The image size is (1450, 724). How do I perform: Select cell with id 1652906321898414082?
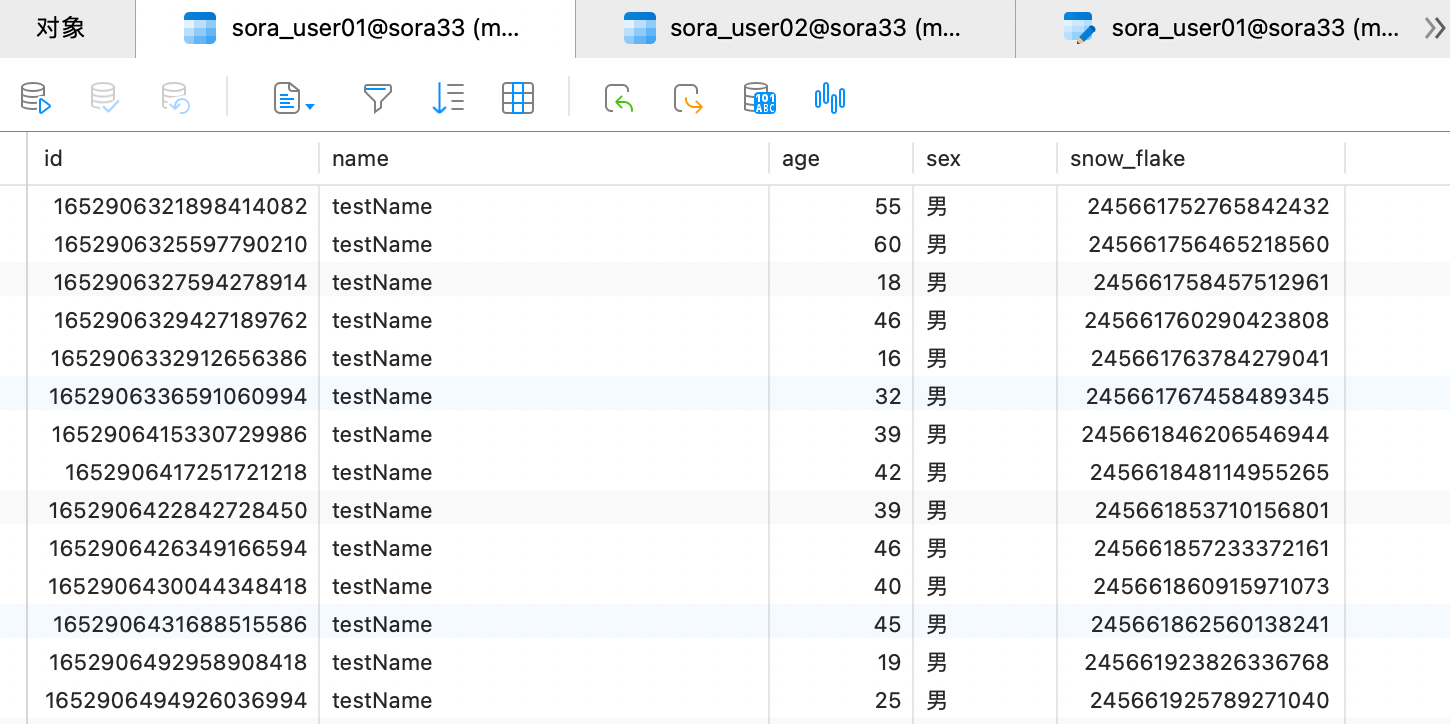point(180,207)
